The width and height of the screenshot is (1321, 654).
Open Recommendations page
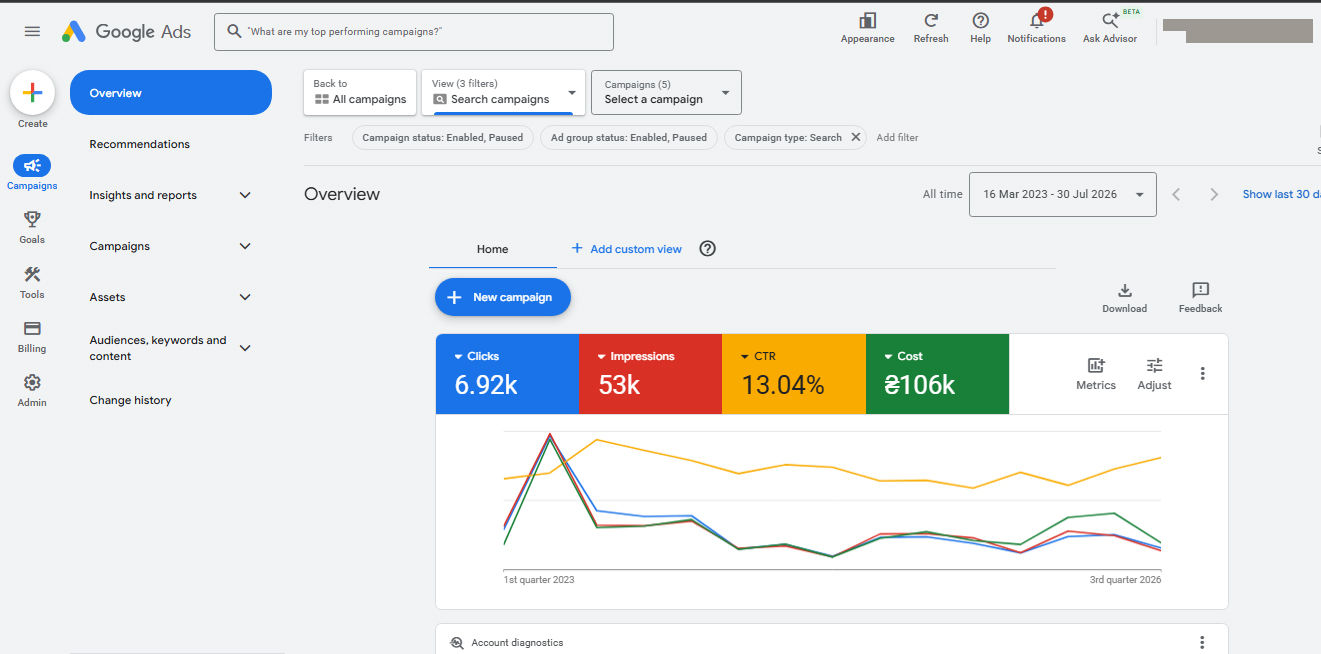pyautogui.click(x=140, y=144)
